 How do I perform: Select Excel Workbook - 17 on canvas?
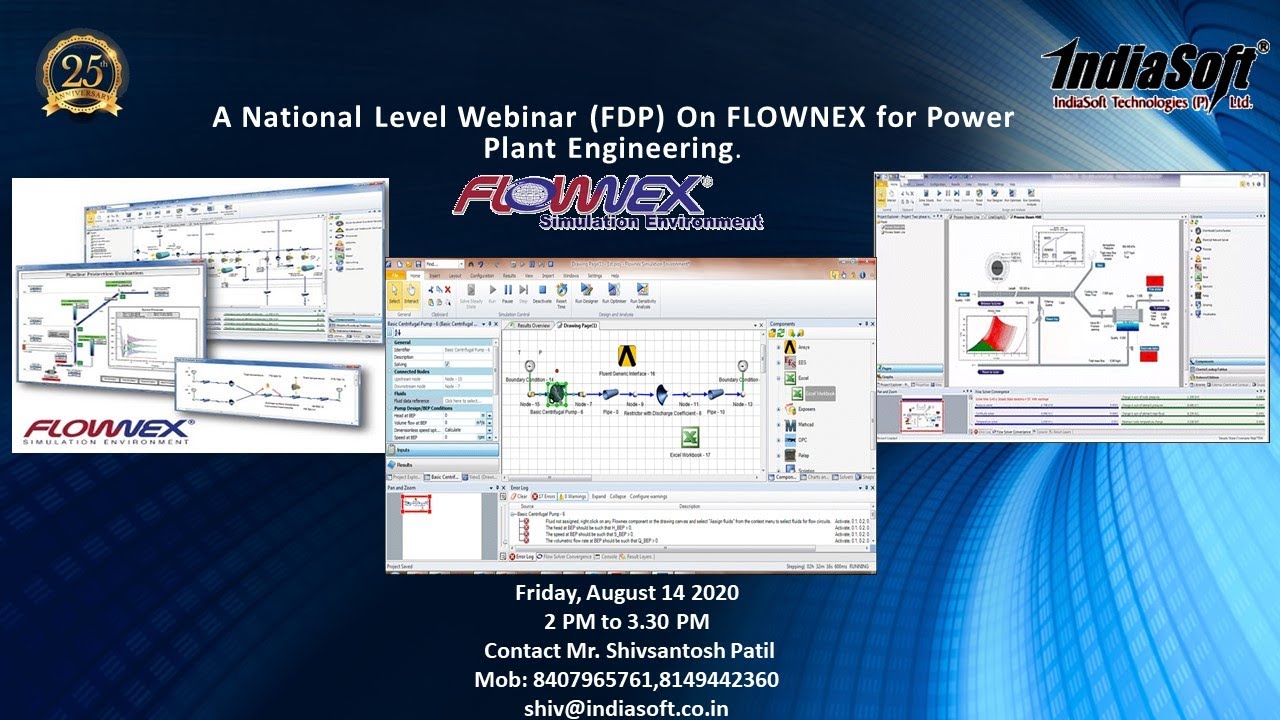pyautogui.click(x=690, y=437)
